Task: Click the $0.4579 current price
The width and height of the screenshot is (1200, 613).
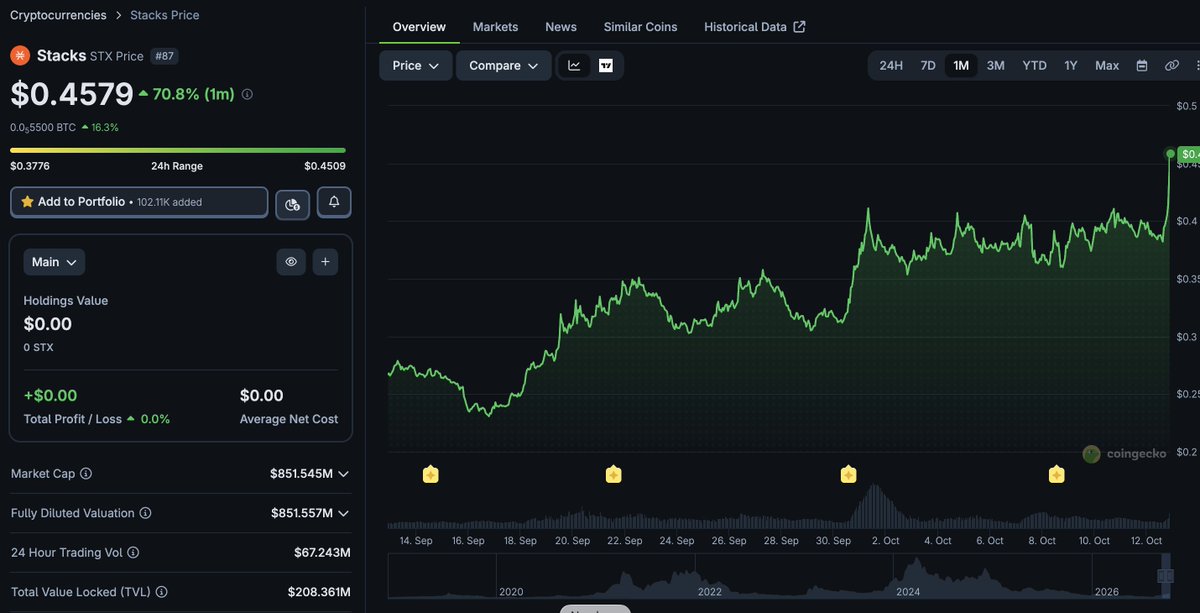Action: (x=72, y=94)
